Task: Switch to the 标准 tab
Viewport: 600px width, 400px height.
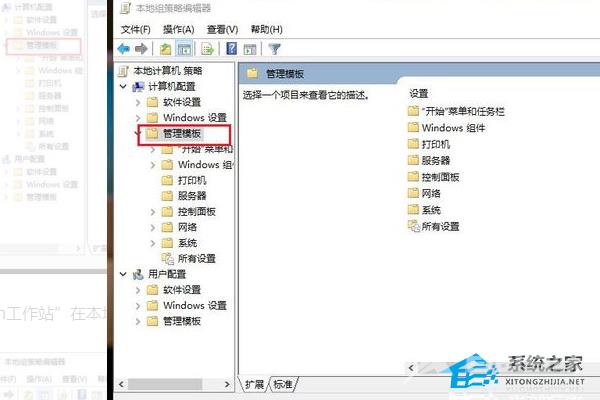Action: tap(283, 384)
